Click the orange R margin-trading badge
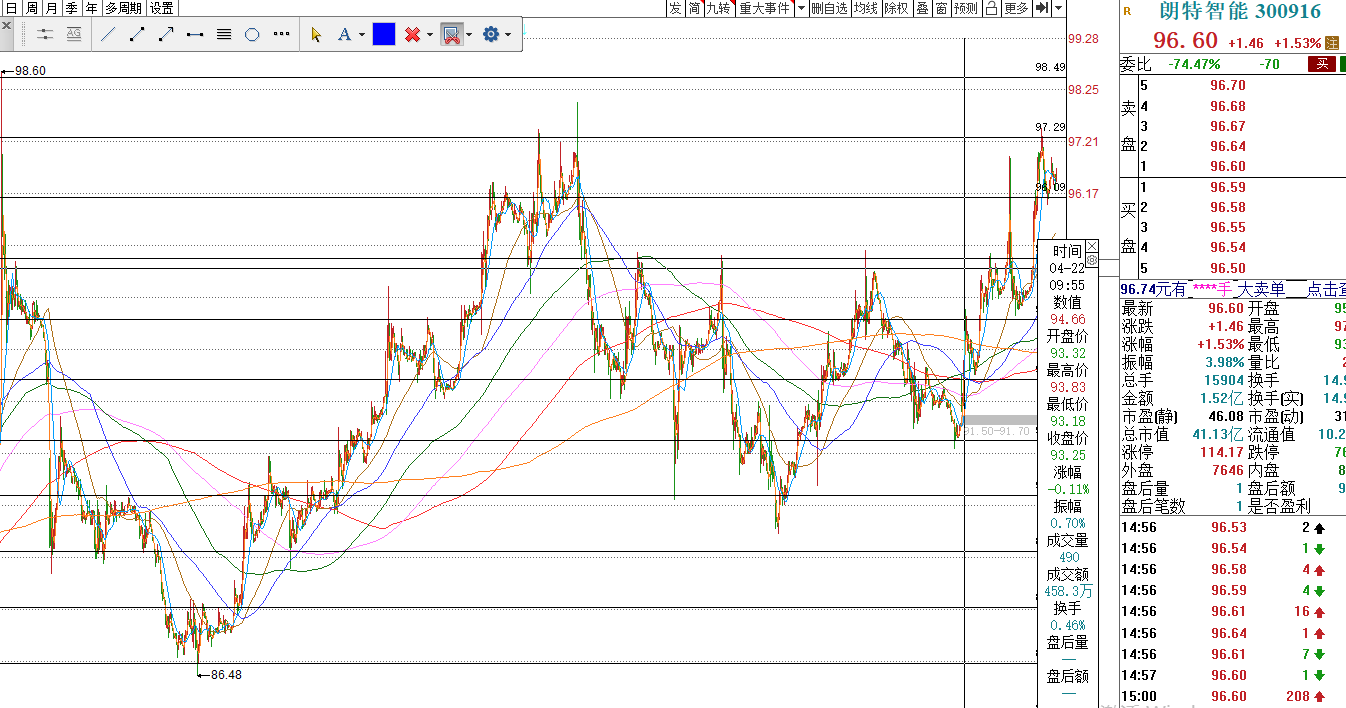This screenshot has height=708, width=1346. tap(1127, 11)
